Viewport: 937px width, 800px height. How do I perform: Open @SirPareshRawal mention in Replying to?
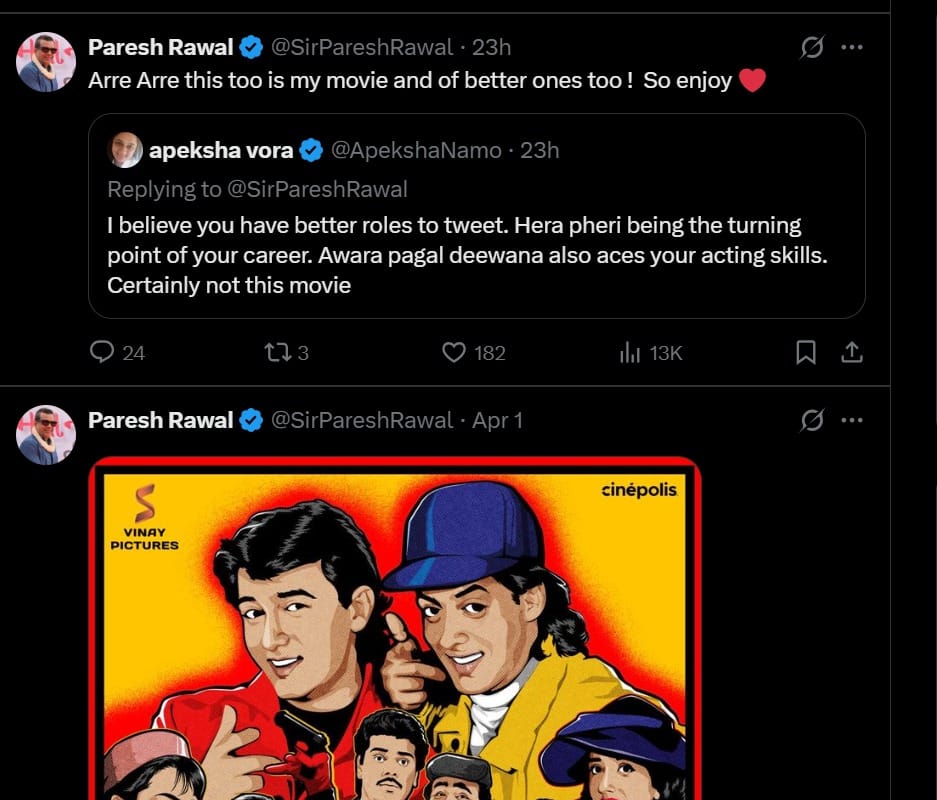317,189
